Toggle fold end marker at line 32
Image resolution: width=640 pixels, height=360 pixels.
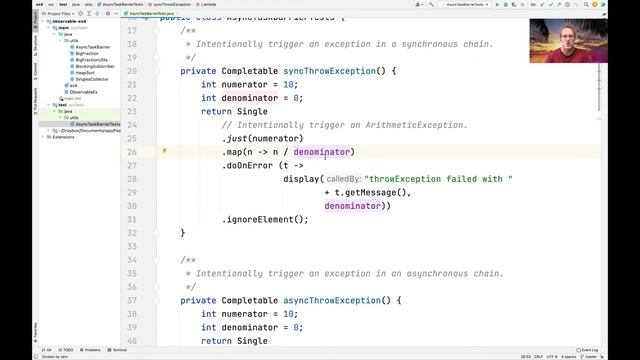pos(156,233)
